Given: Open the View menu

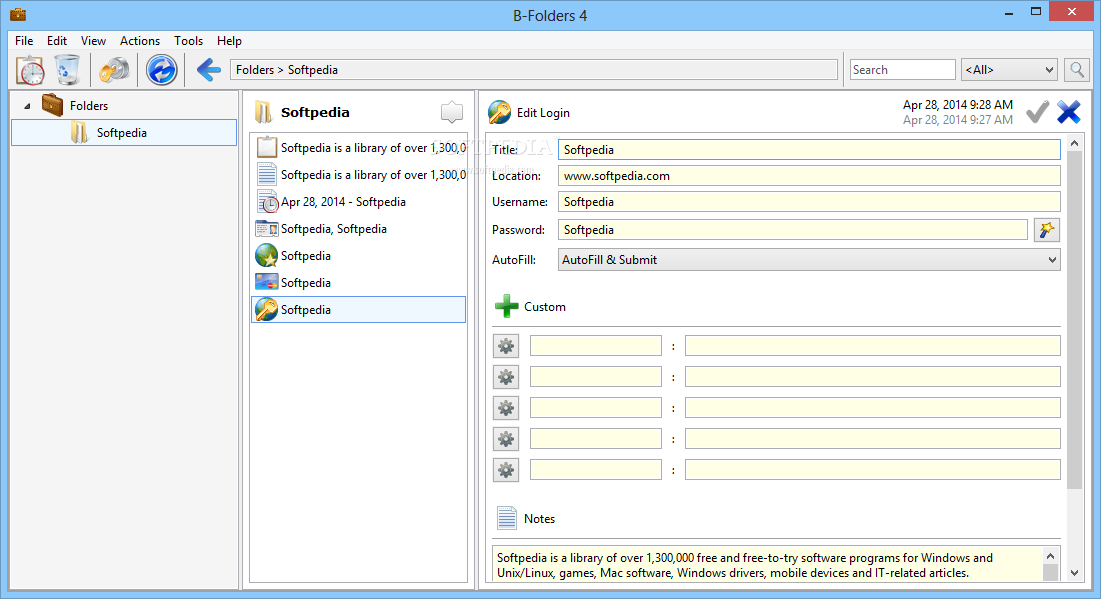Looking at the screenshot, I should click(x=93, y=41).
